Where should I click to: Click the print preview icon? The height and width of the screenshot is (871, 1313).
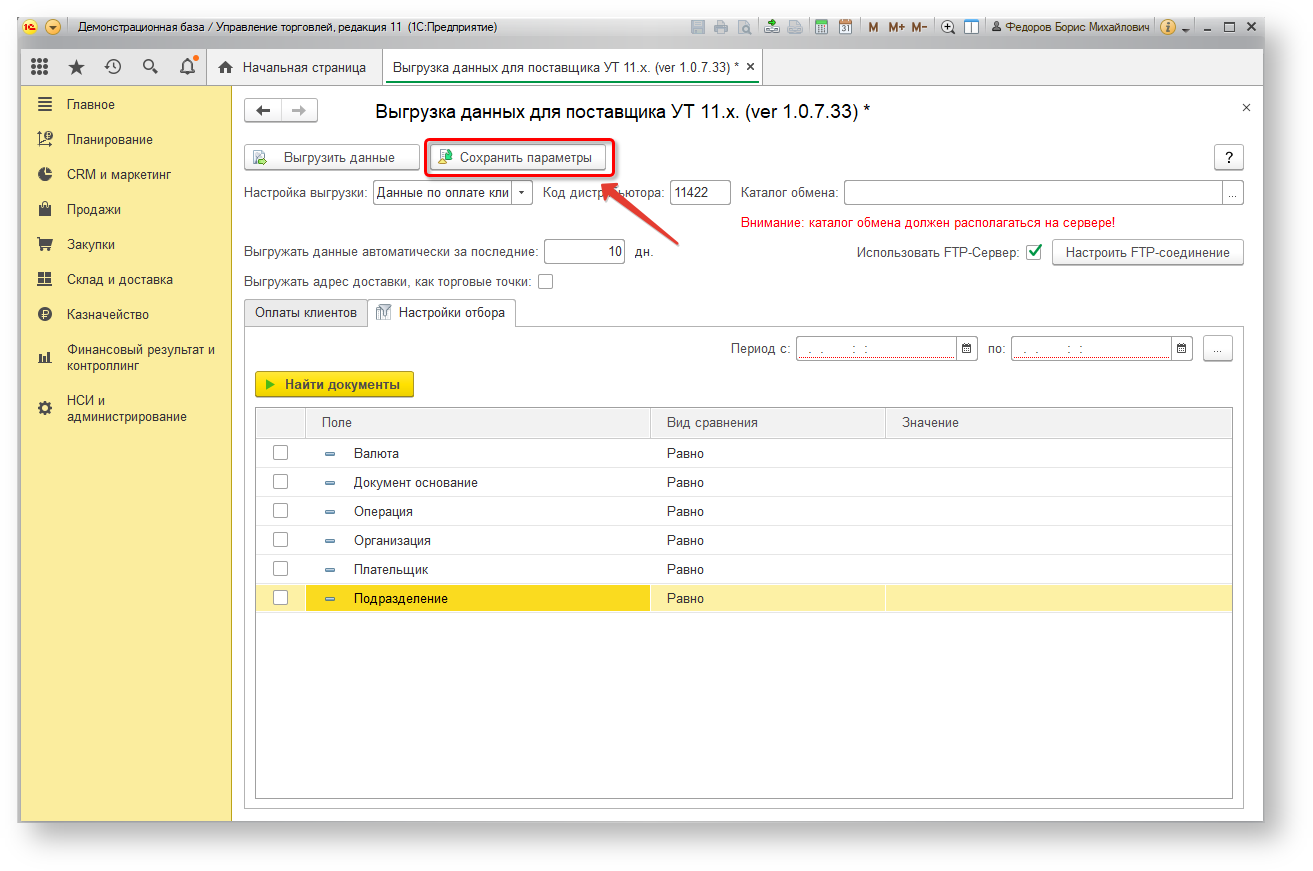[744, 27]
